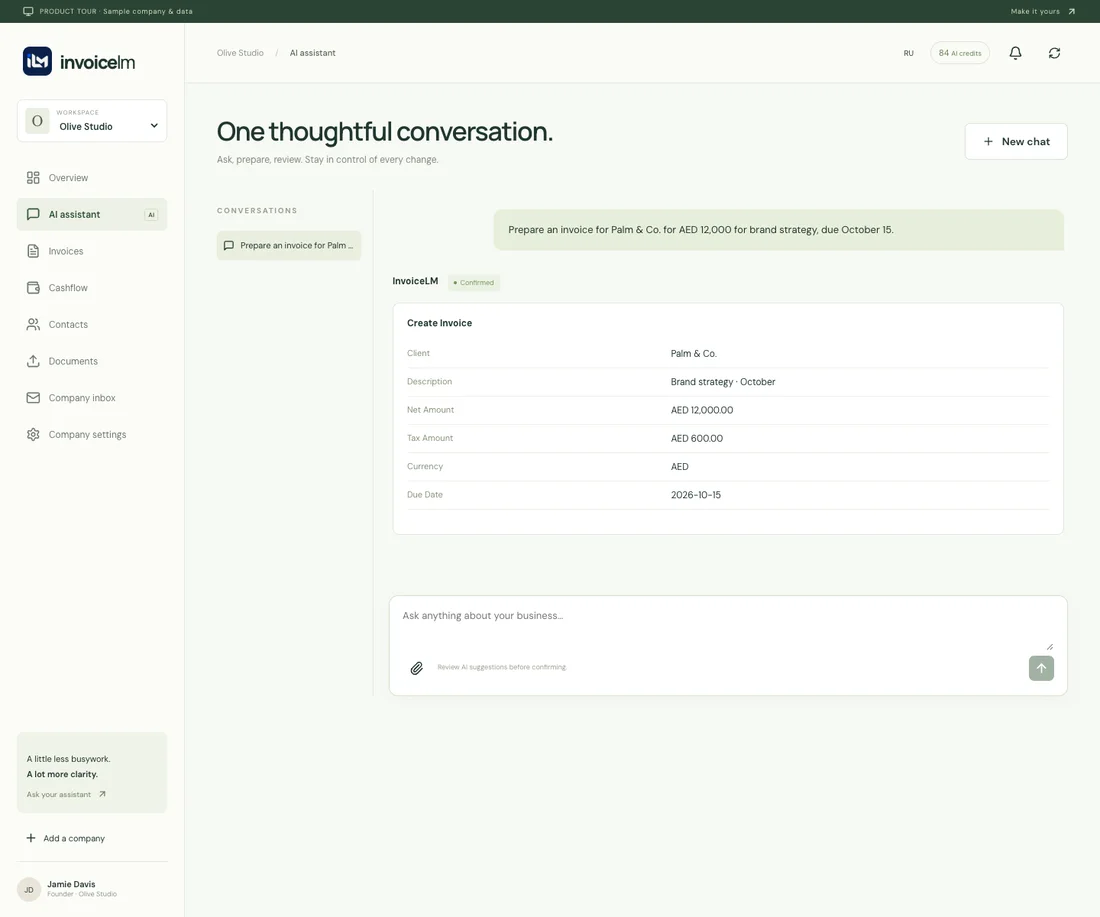Click the chevron in workspace selector
1100x917 pixels.
tap(154, 126)
